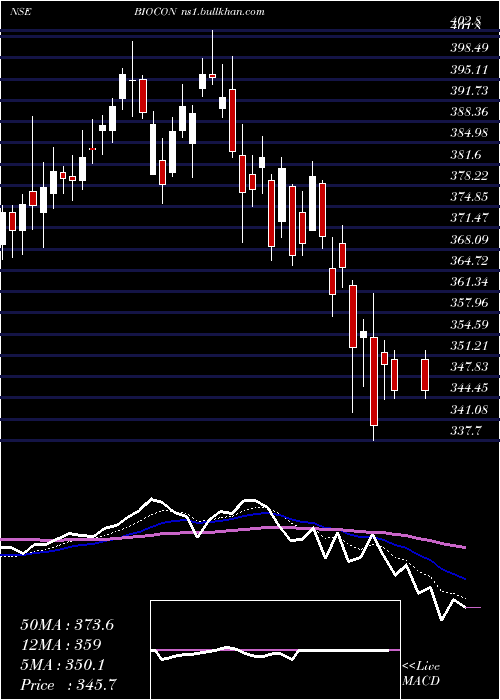500x700 pixels.
Task: Click the 364.72 price axis label
Action: tap(469, 261)
